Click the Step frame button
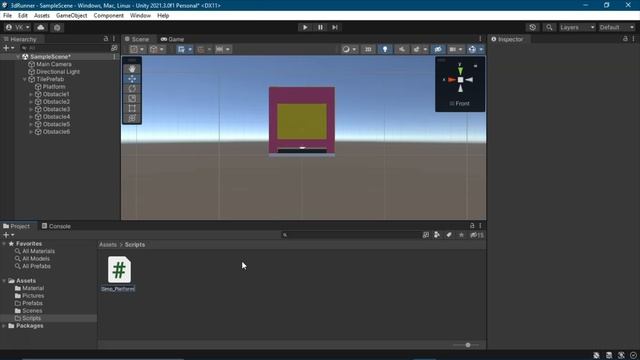640x360 pixels. pyautogui.click(x=335, y=27)
